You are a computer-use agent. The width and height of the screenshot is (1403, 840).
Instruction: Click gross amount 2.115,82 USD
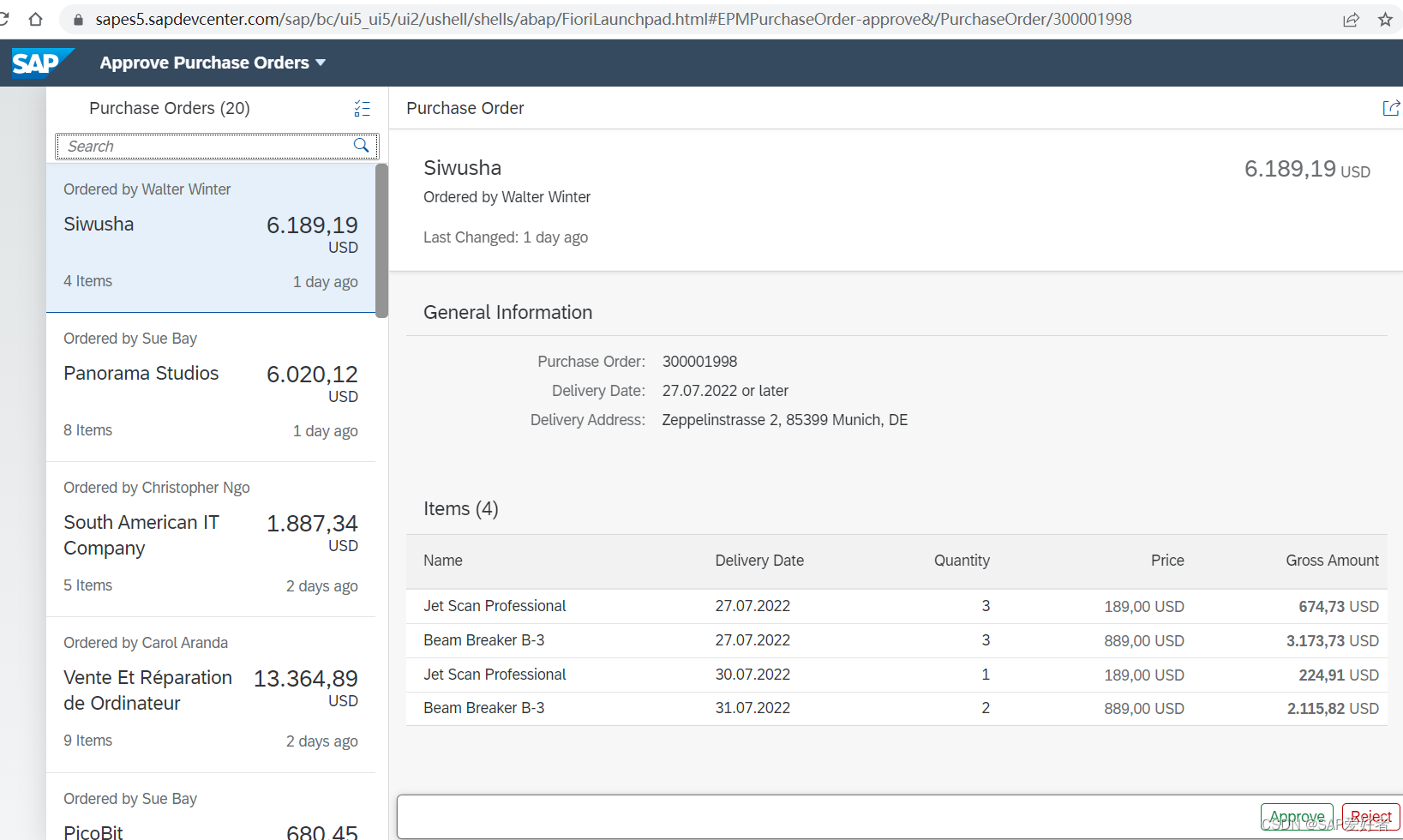click(1333, 709)
